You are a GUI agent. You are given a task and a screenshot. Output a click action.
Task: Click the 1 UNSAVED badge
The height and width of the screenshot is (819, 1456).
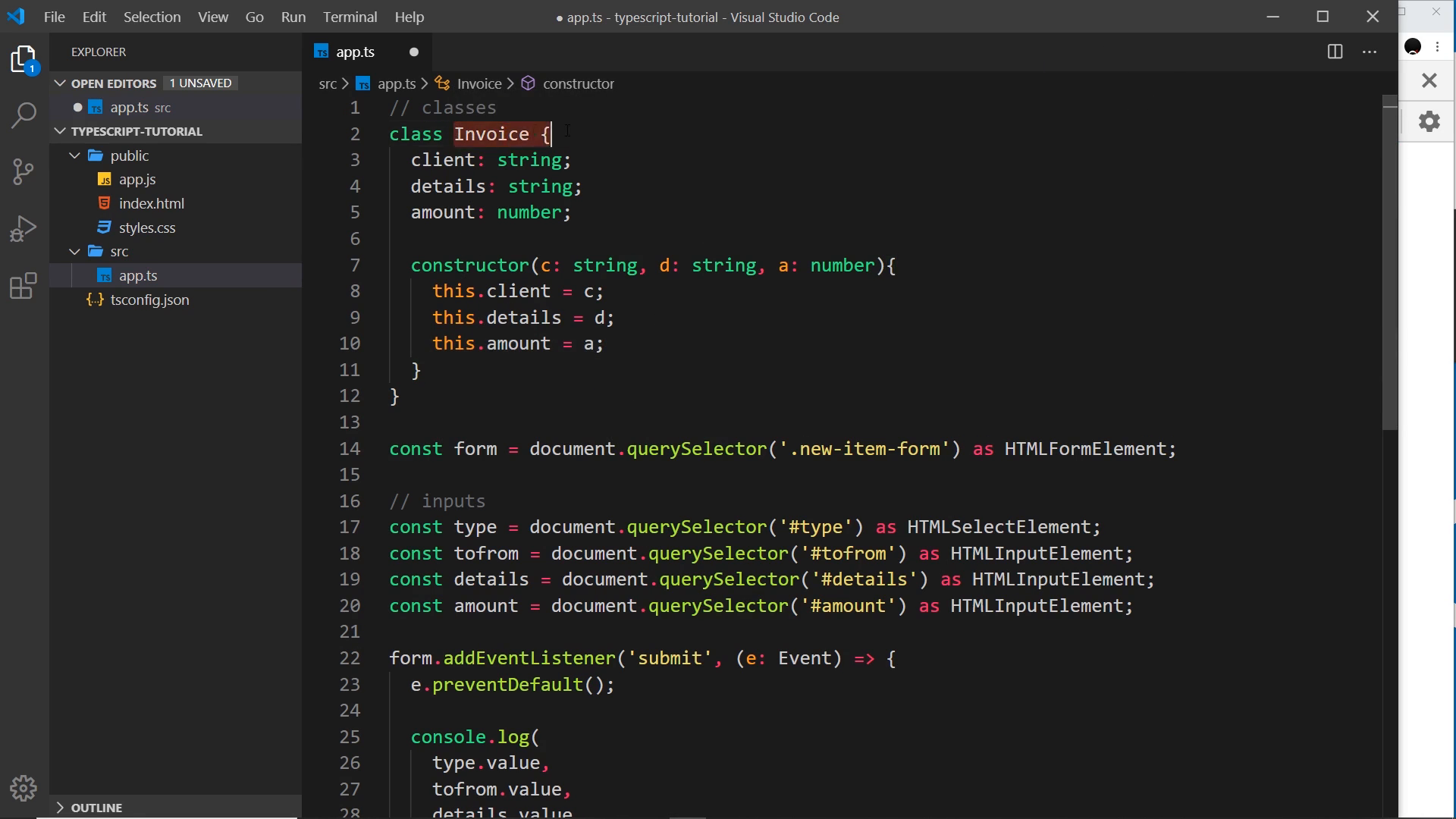[x=200, y=83]
